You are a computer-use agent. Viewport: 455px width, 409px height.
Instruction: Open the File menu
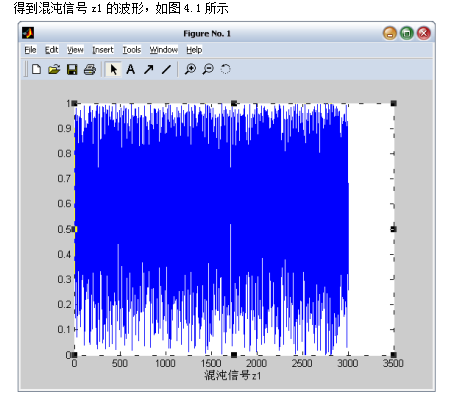point(30,50)
